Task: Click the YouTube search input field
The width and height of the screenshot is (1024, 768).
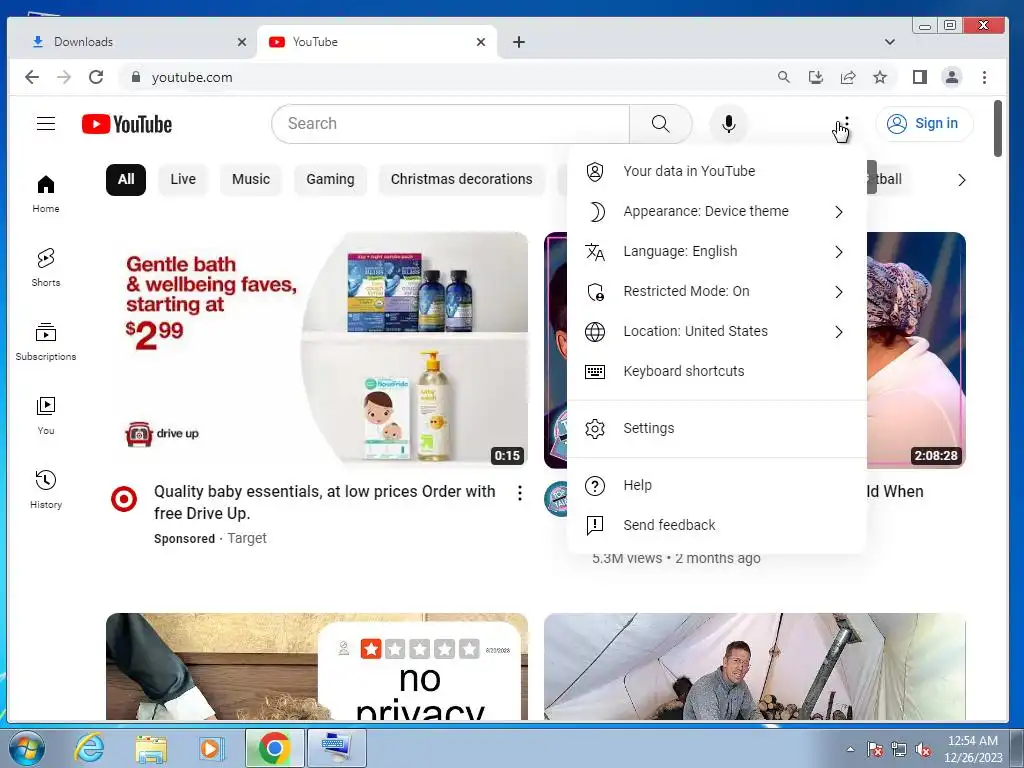Action: click(x=451, y=123)
